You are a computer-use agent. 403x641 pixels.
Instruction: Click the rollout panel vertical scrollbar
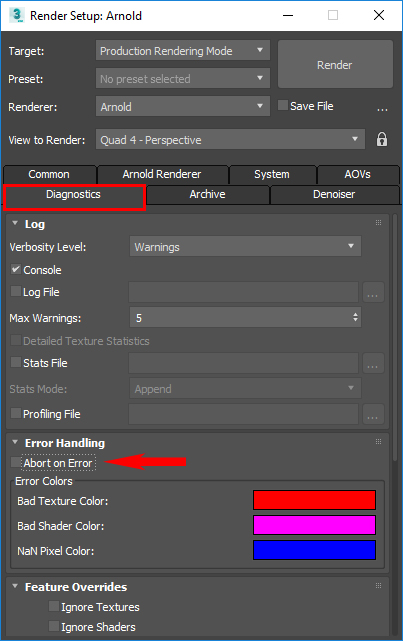point(395,338)
